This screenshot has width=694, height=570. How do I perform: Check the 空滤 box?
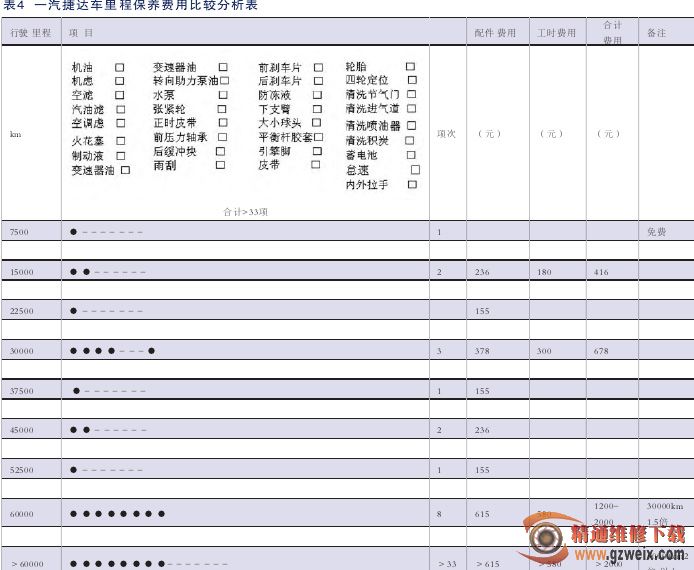click(x=120, y=95)
